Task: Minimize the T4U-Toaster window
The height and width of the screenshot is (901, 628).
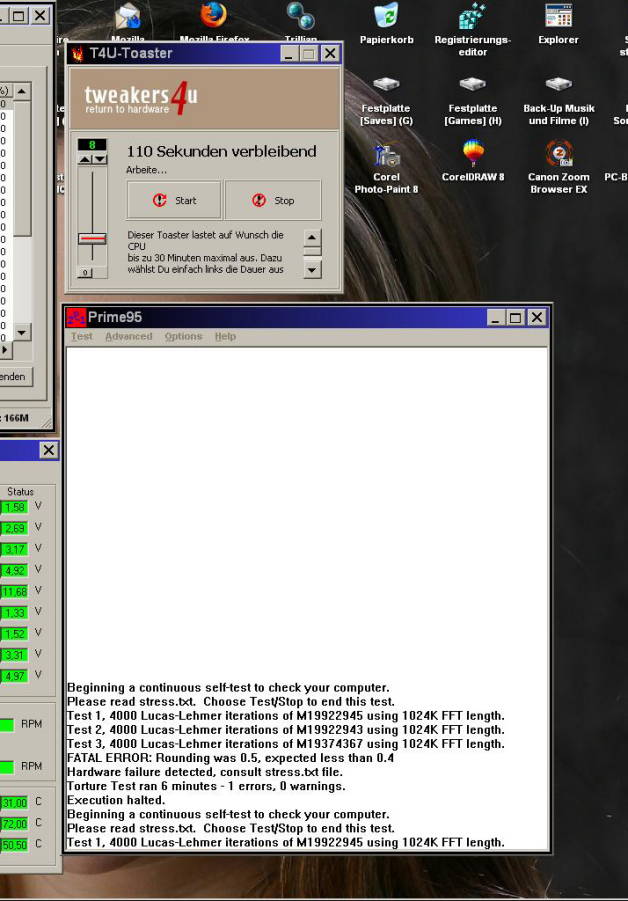Action: click(289, 54)
